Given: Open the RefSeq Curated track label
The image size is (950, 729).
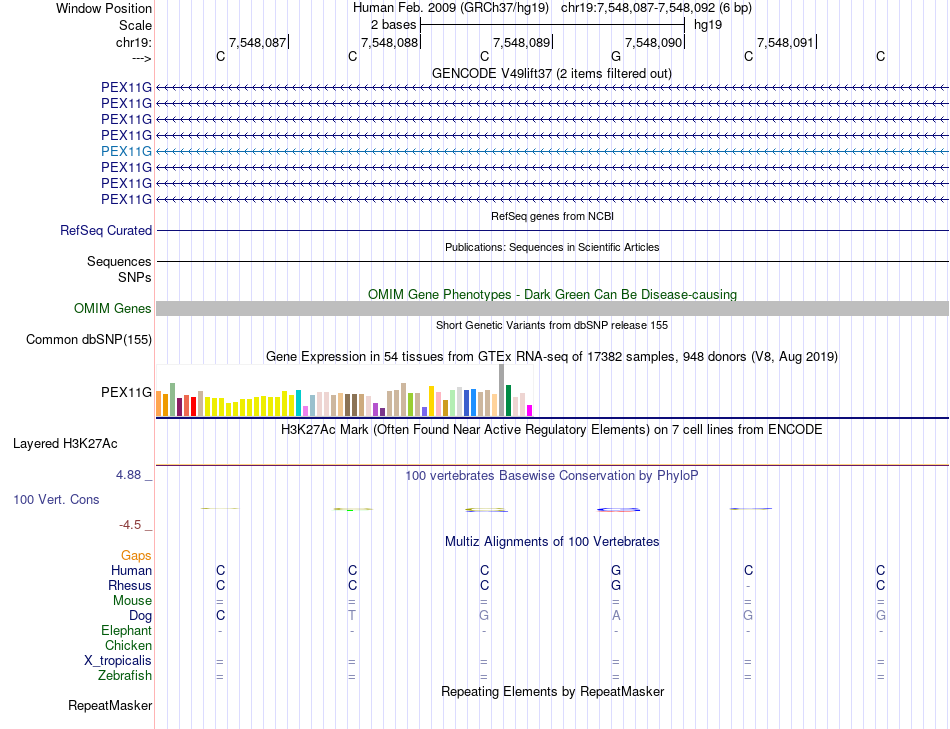Looking at the screenshot, I should (x=106, y=230).
